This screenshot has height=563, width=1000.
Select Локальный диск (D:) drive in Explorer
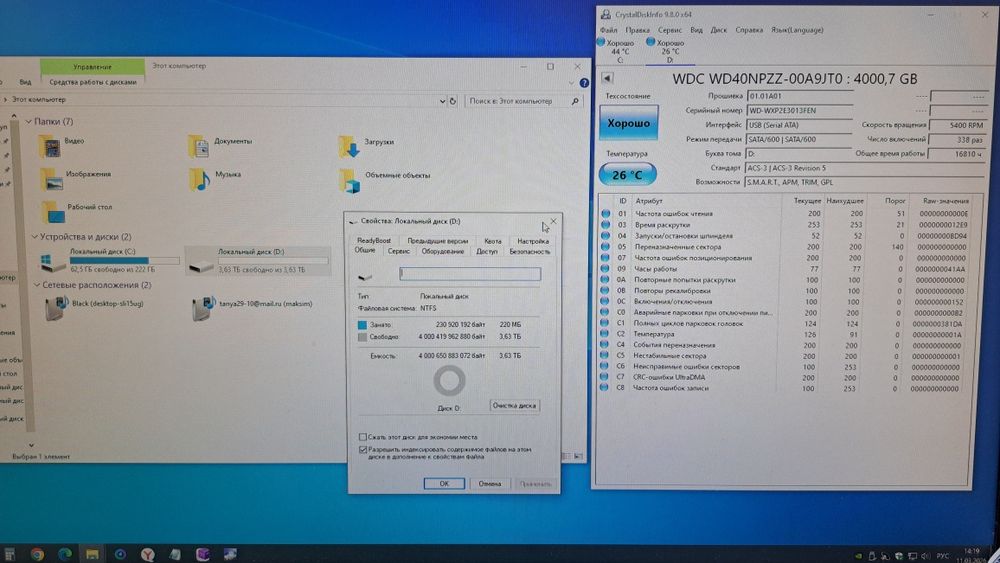pyautogui.click(x=258, y=260)
